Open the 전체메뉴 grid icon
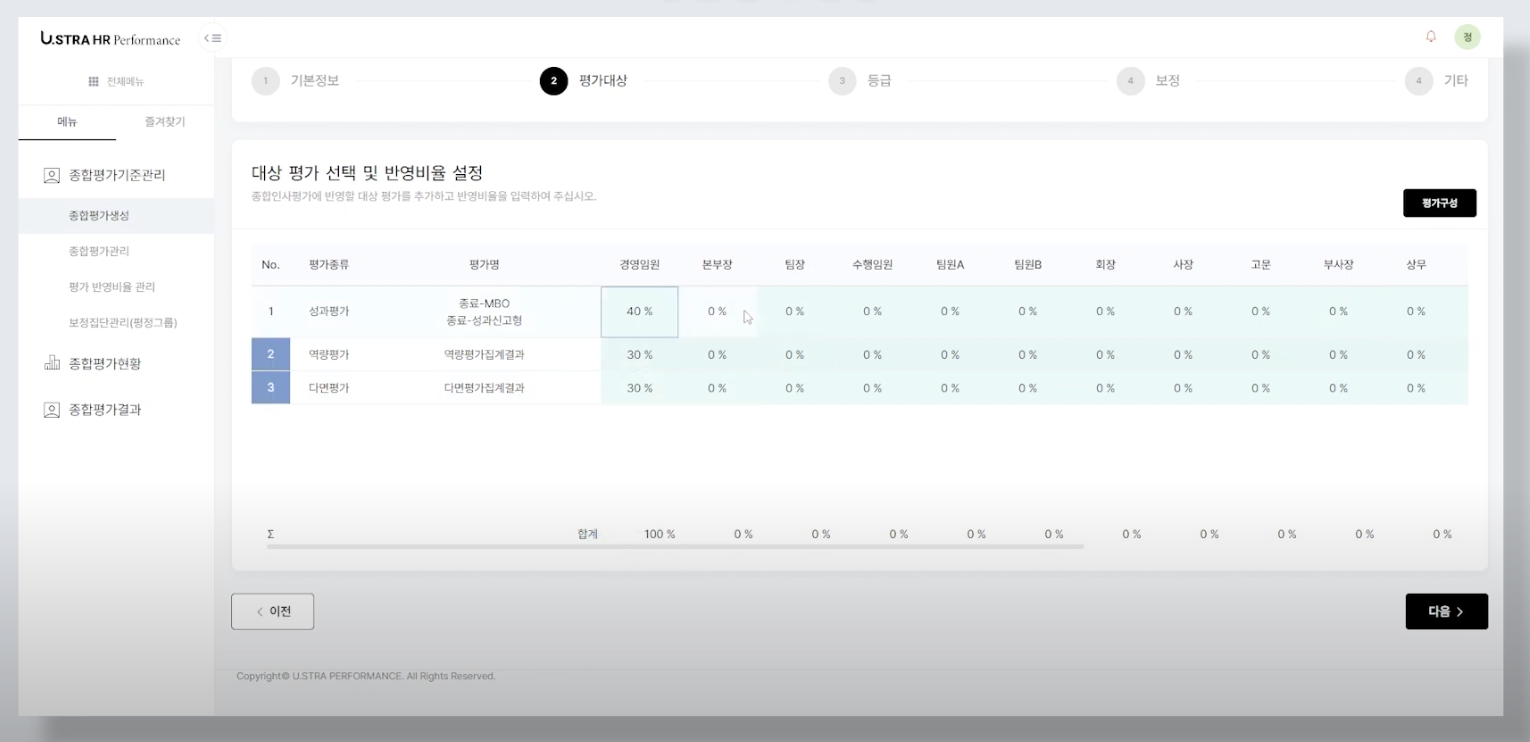The width and height of the screenshot is (1530, 742). (x=94, y=82)
